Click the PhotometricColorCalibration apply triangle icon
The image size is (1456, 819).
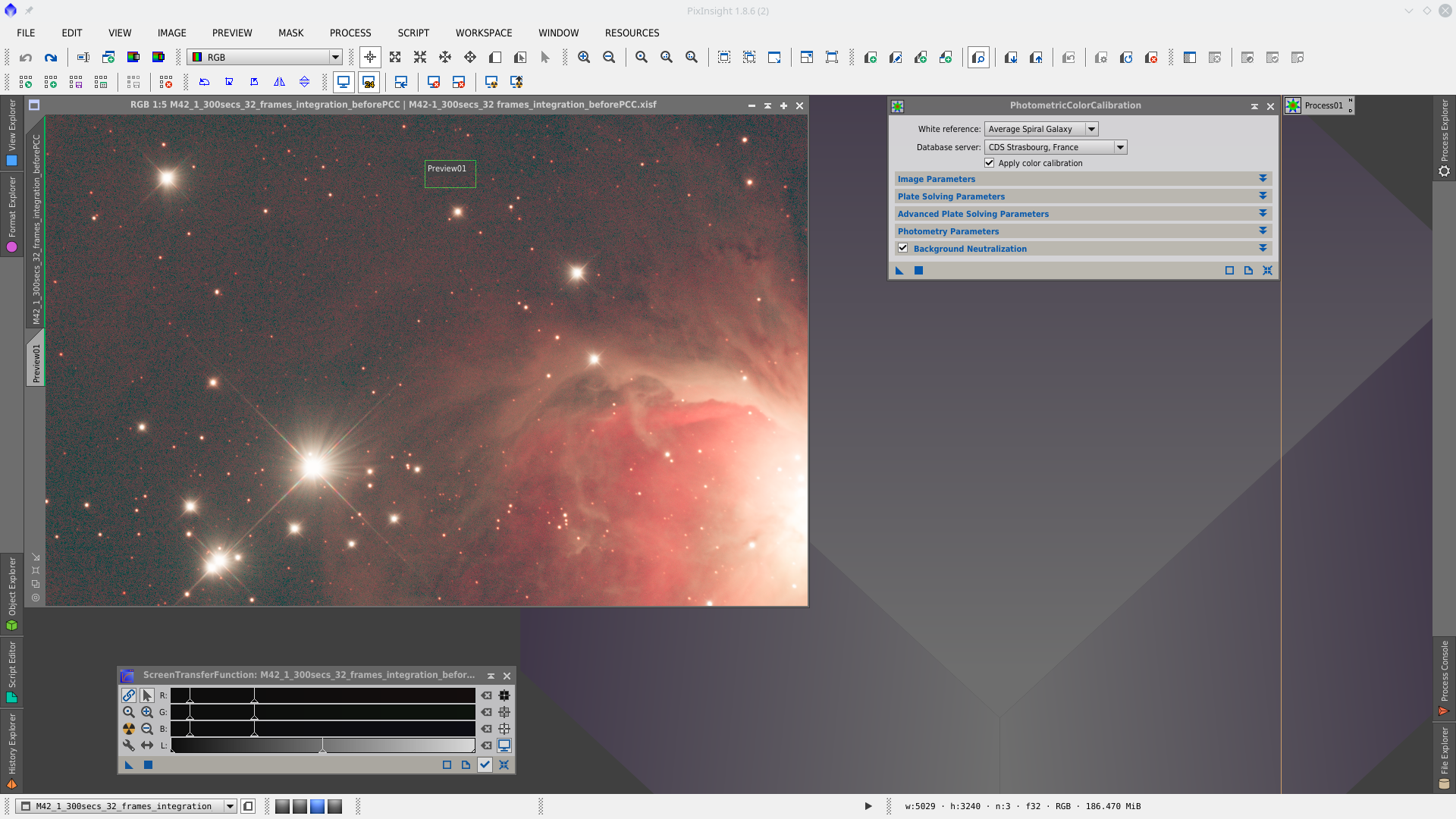899,271
